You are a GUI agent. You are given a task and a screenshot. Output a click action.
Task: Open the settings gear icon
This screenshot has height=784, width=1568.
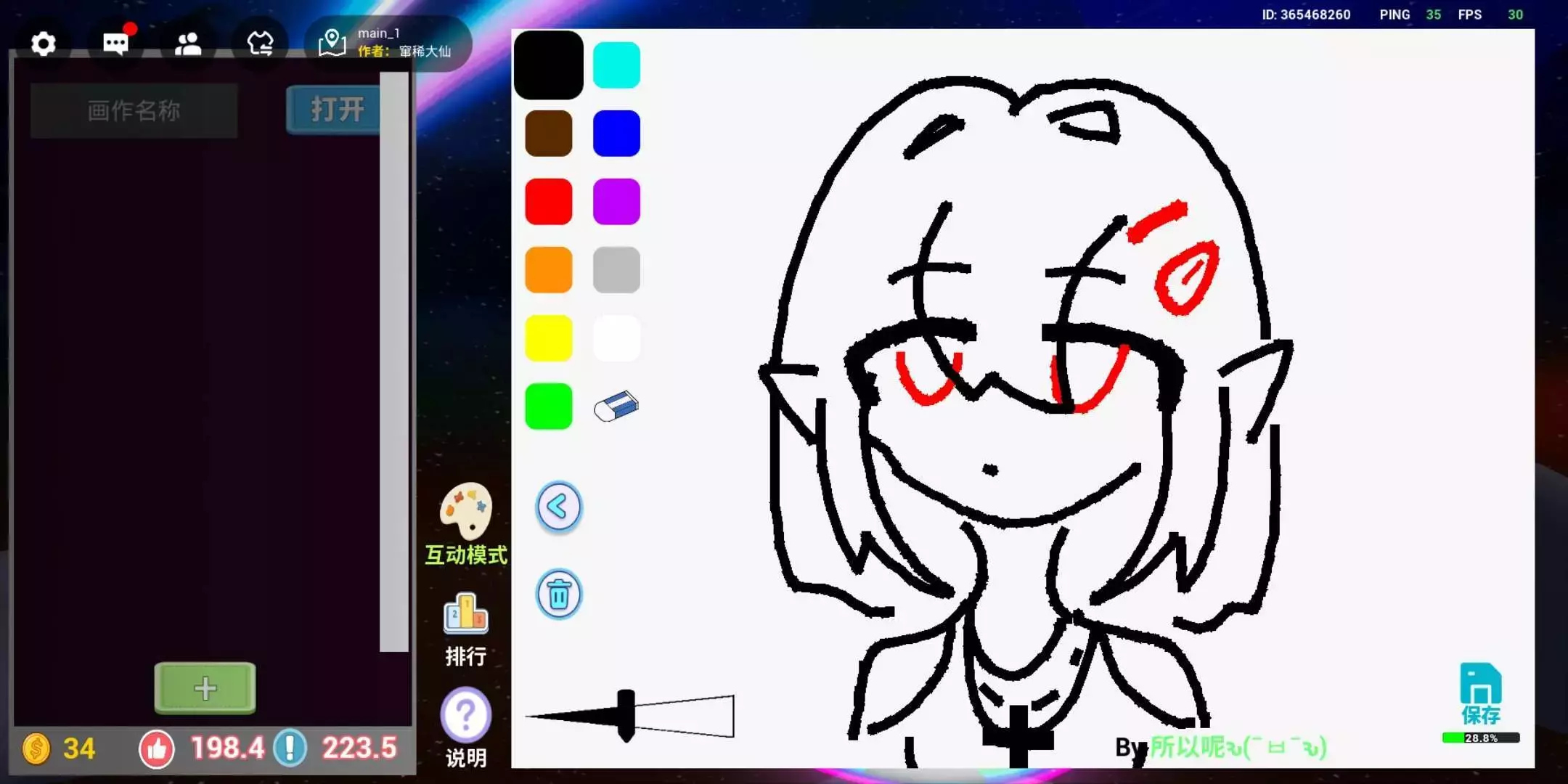[x=44, y=44]
